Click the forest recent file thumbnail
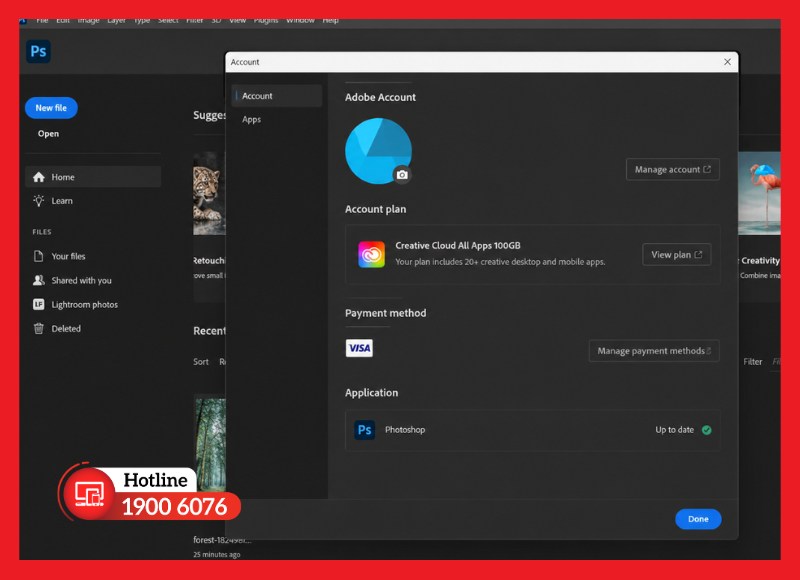Viewport: 800px width, 580px height. tap(209, 444)
